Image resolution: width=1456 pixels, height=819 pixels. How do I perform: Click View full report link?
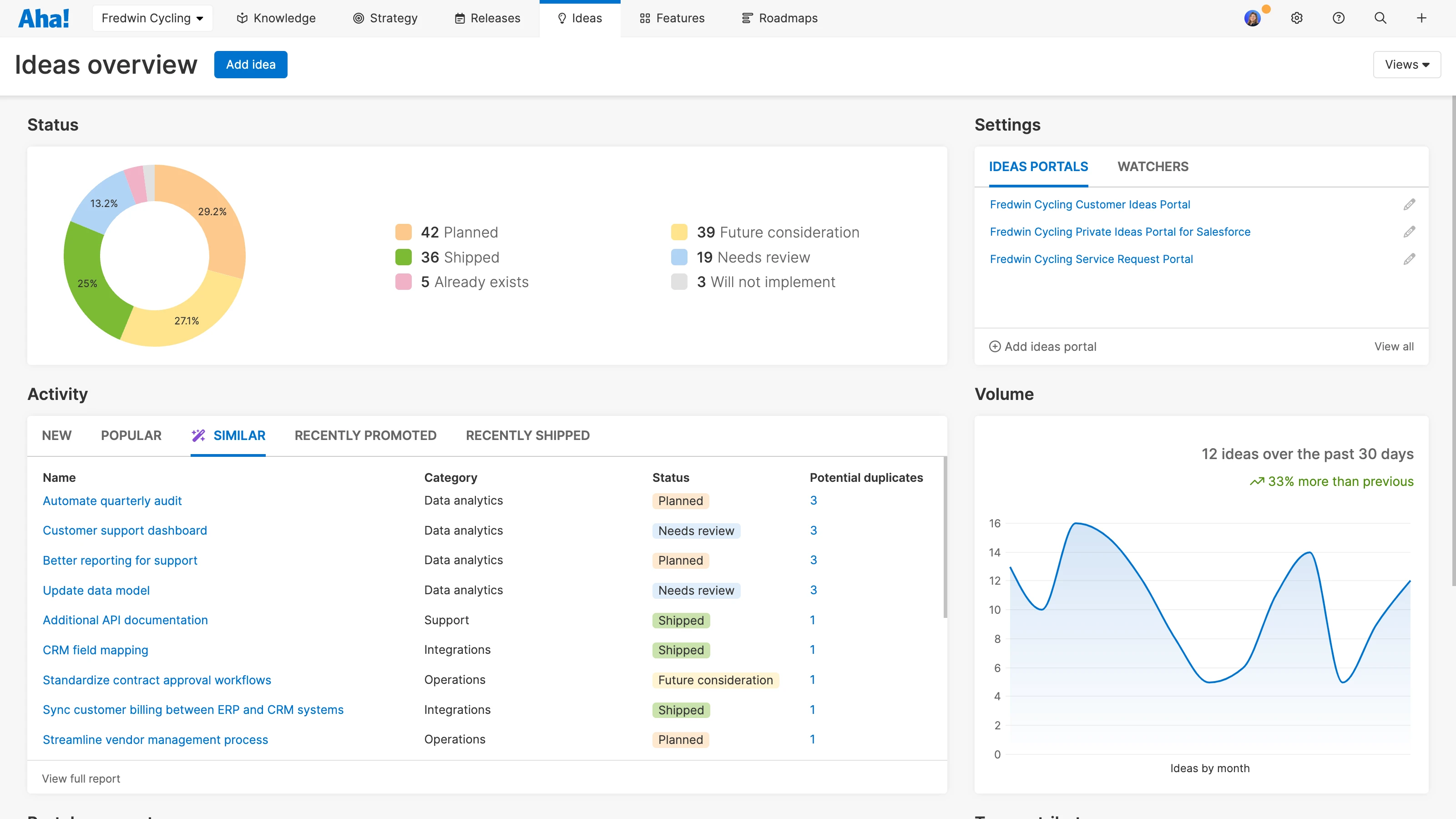pos(81,779)
